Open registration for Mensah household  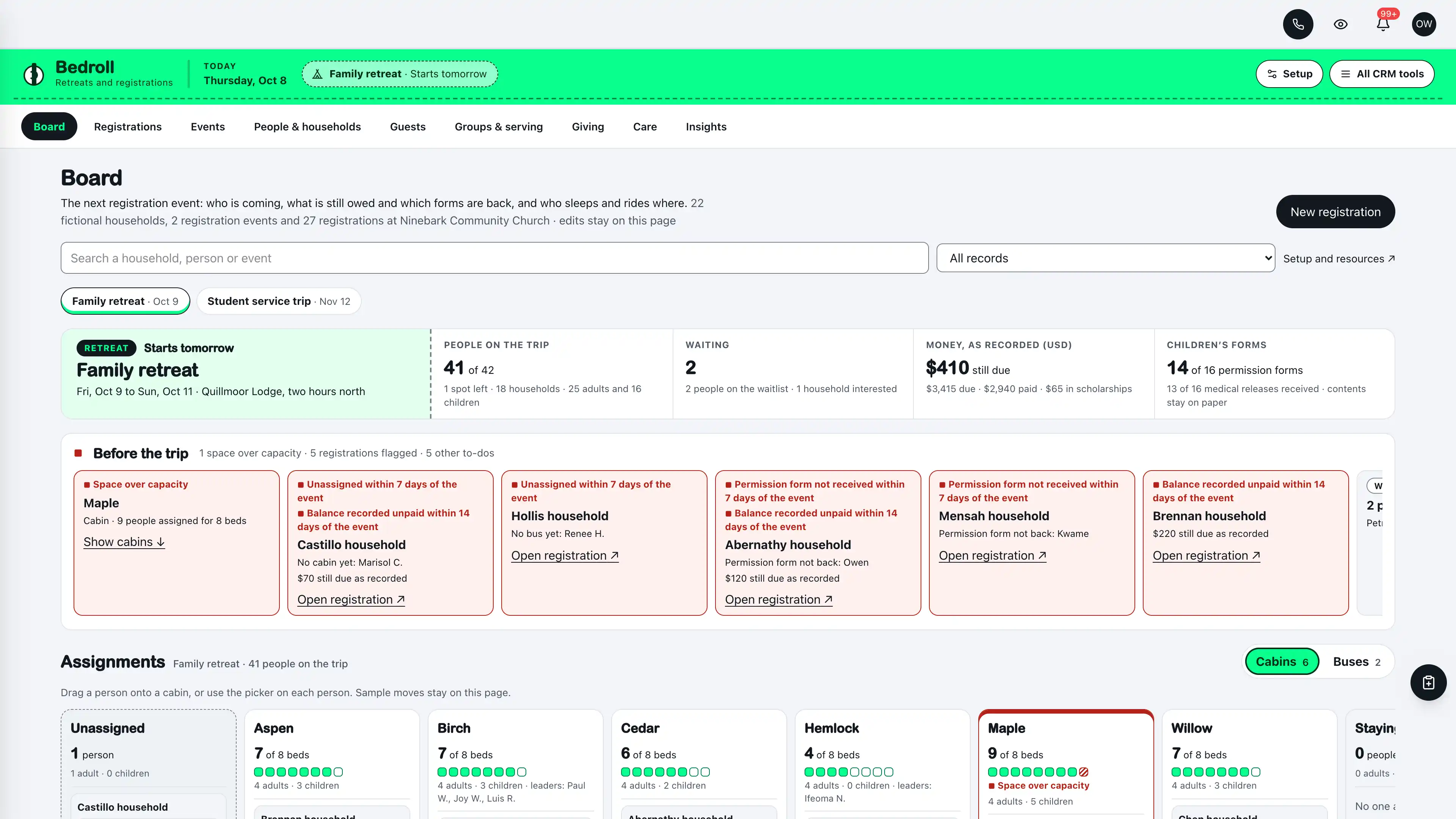click(x=993, y=555)
